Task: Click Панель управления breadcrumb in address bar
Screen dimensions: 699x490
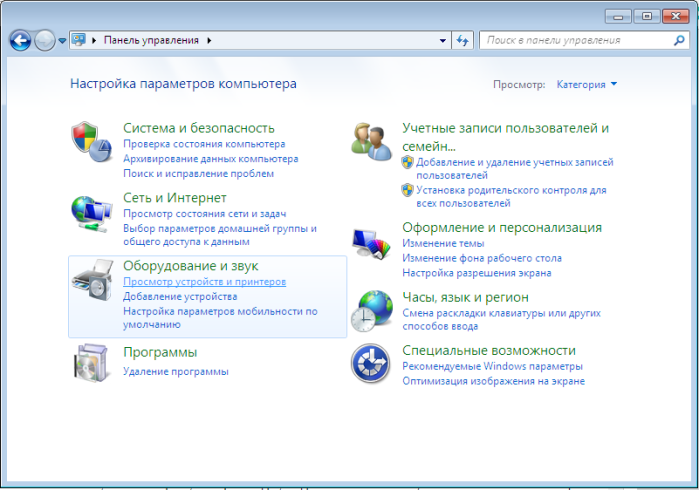Action: [x=151, y=40]
